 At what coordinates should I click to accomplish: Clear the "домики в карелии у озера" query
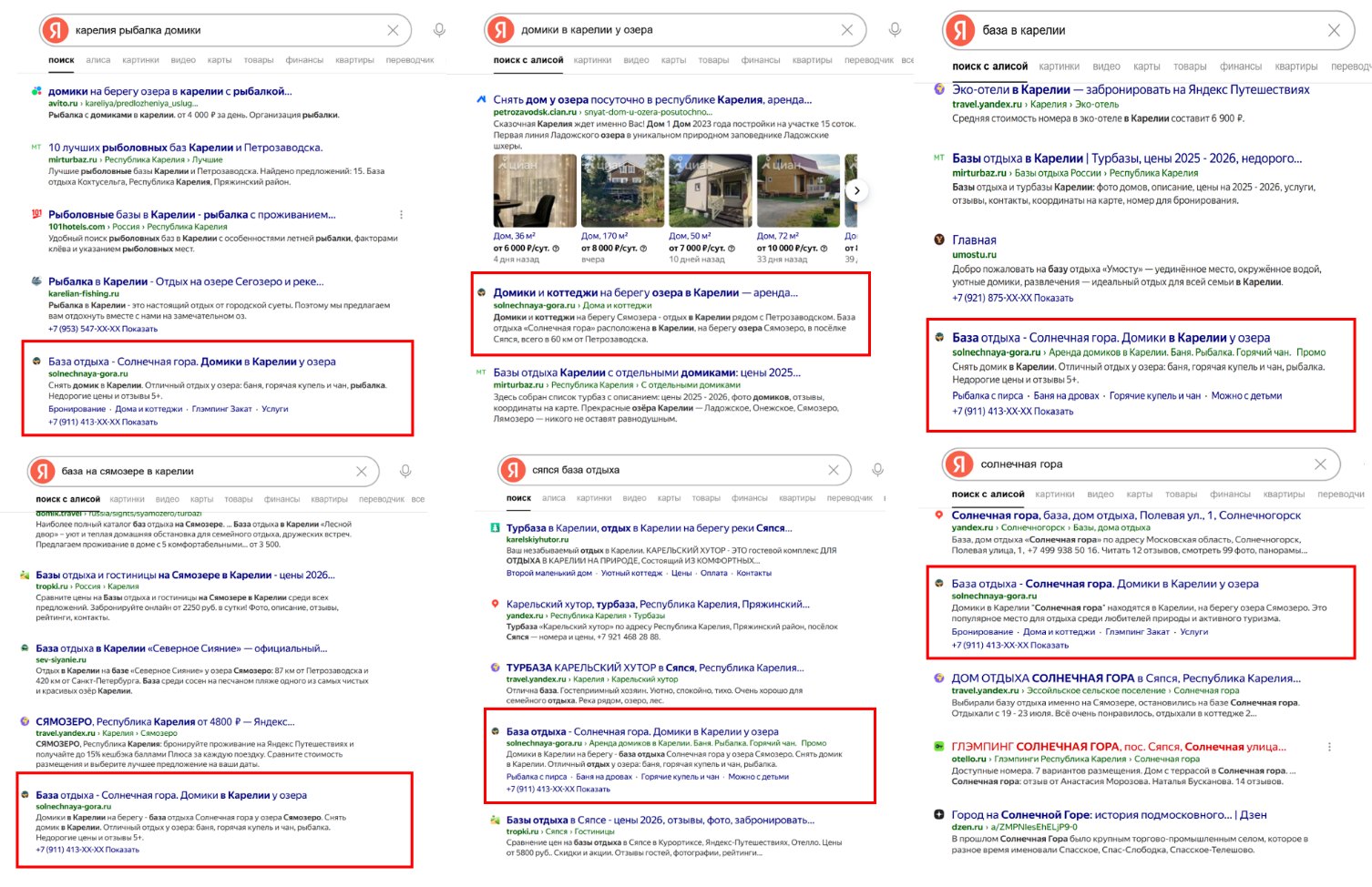(846, 30)
